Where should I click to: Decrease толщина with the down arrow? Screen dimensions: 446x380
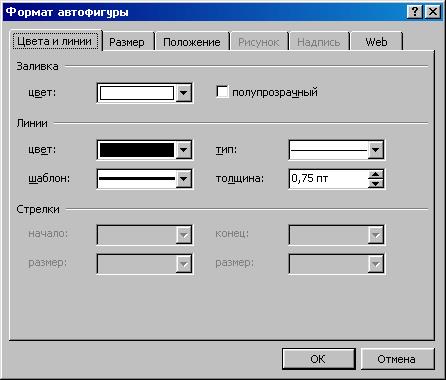[x=375, y=183]
